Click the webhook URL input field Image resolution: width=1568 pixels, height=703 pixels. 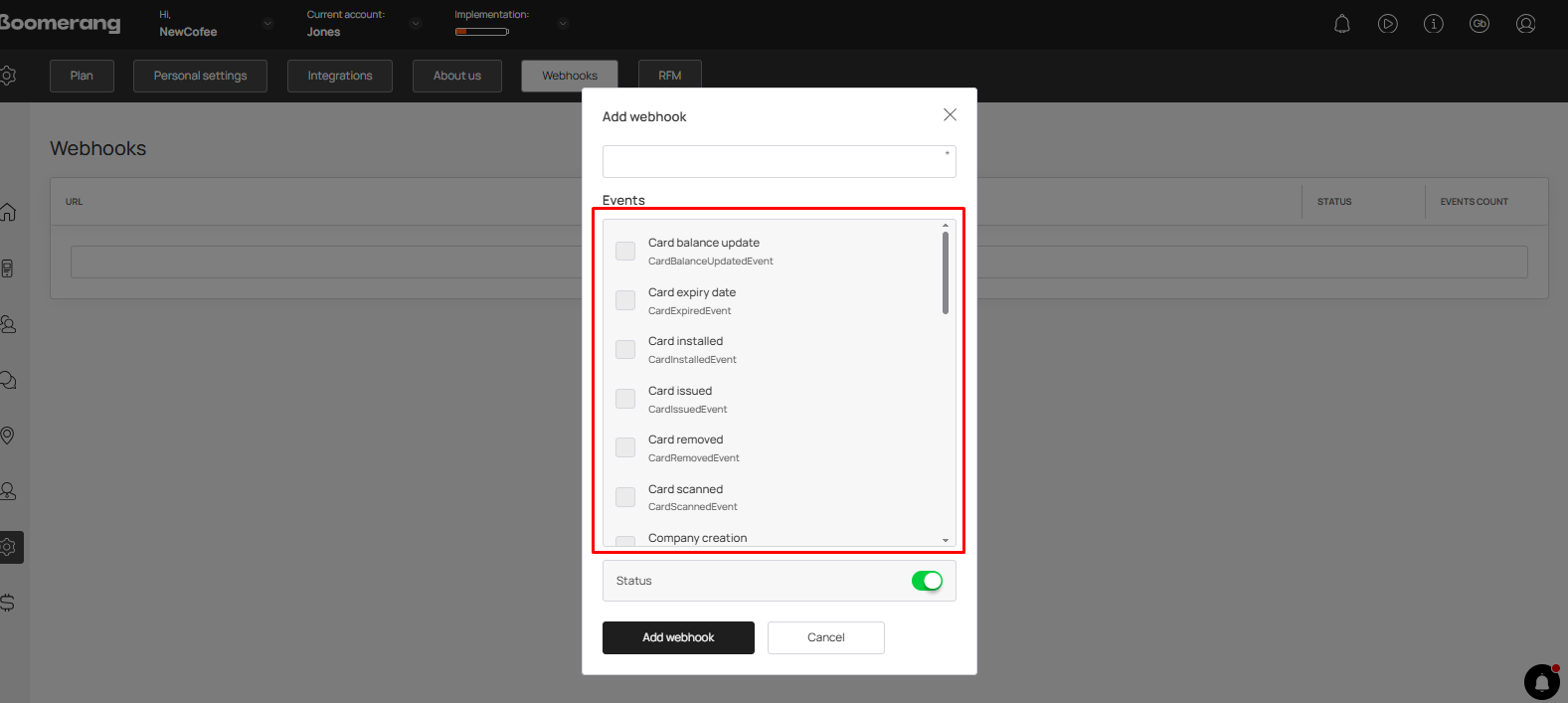point(779,162)
